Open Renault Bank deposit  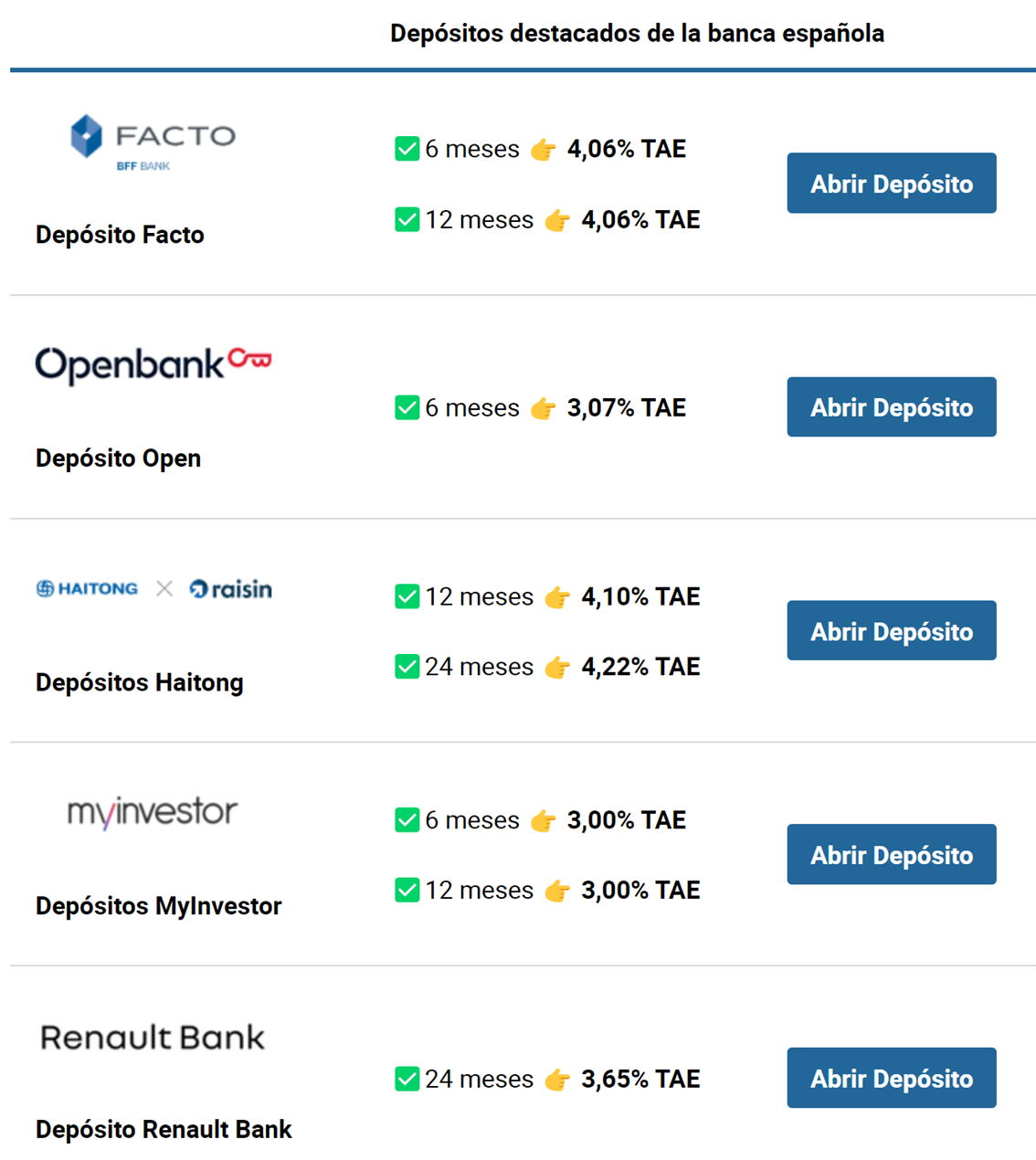(891, 1079)
